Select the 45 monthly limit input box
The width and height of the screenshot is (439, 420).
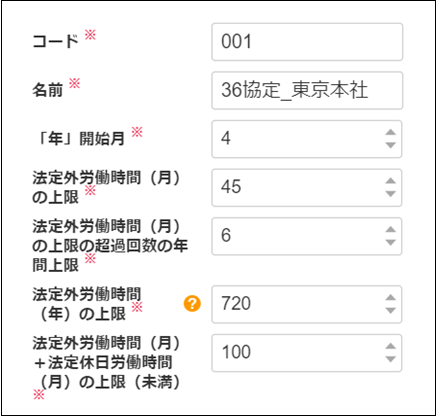tap(307, 188)
